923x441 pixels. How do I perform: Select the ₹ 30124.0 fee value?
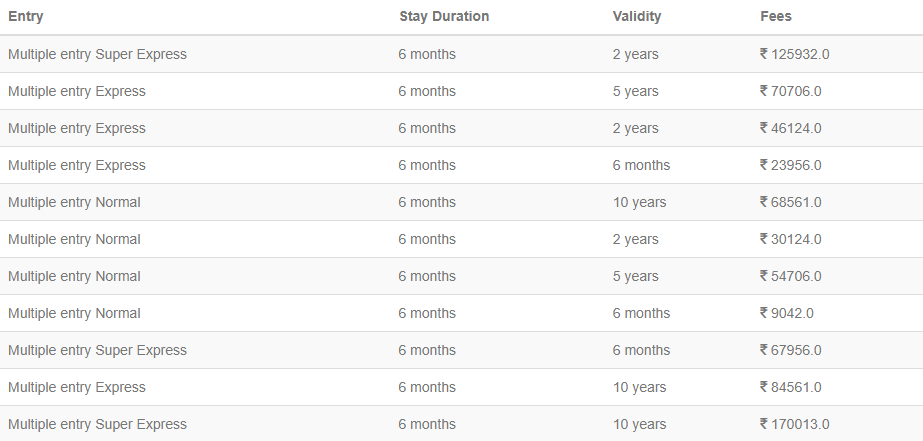click(x=791, y=239)
